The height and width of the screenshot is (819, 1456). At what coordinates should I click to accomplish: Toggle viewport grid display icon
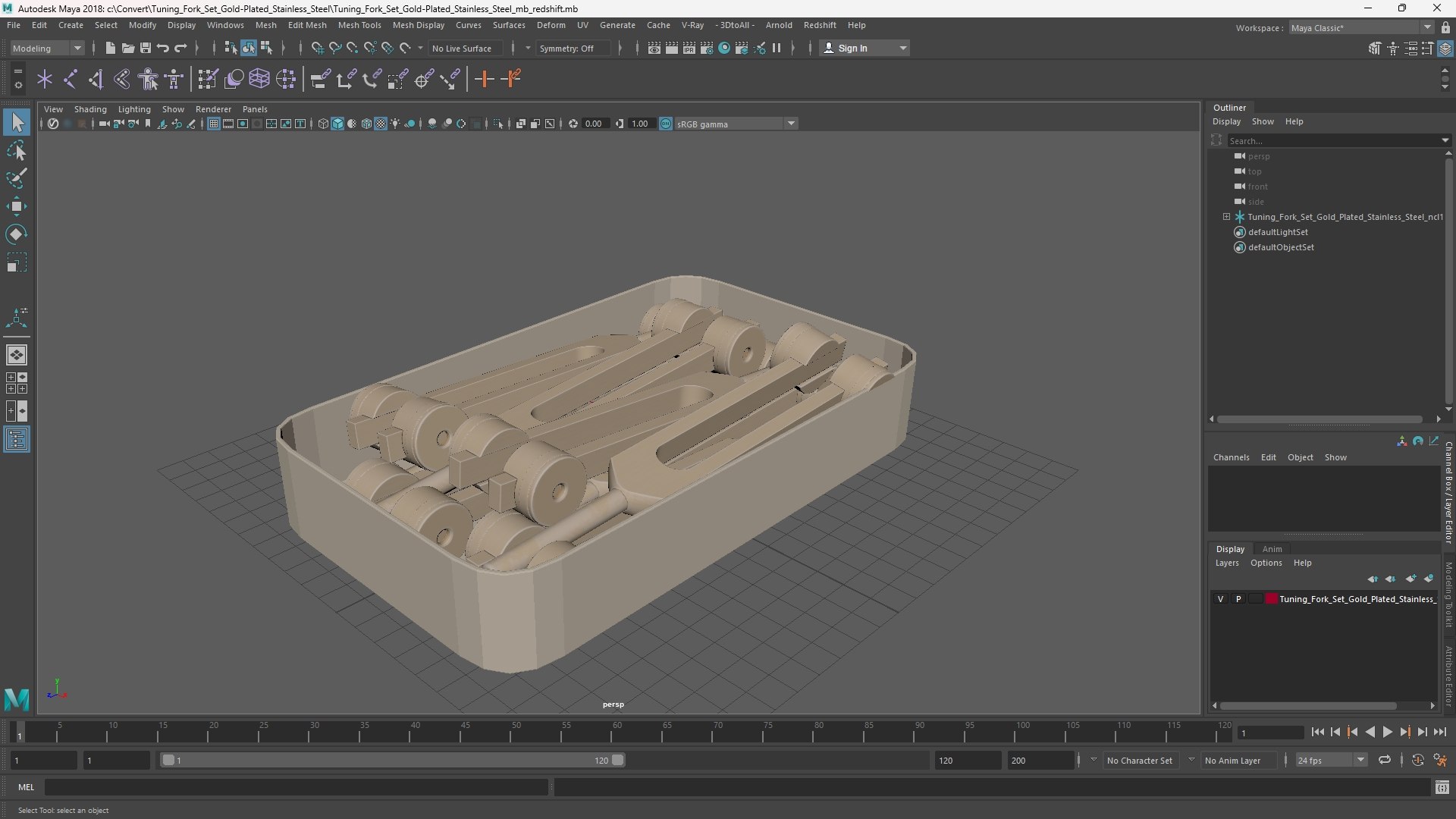(x=214, y=124)
